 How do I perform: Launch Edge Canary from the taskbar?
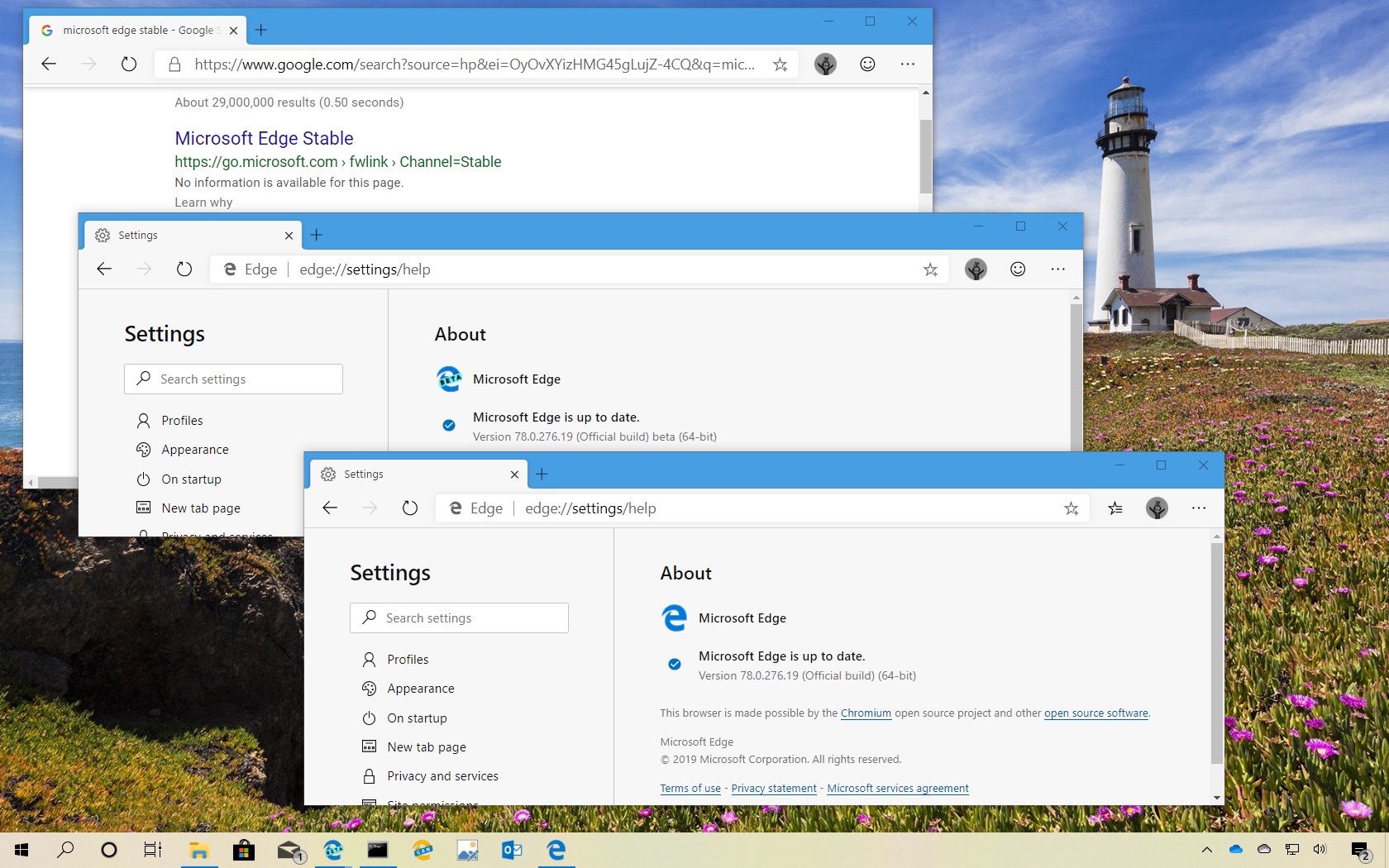click(x=422, y=850)
